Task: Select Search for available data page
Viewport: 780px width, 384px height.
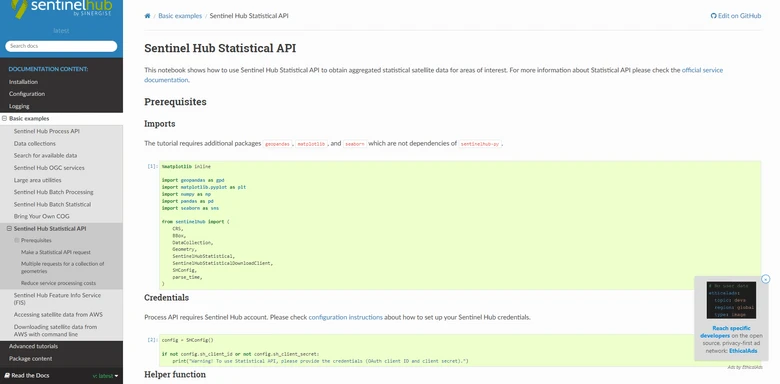Action: click(45, 156)
